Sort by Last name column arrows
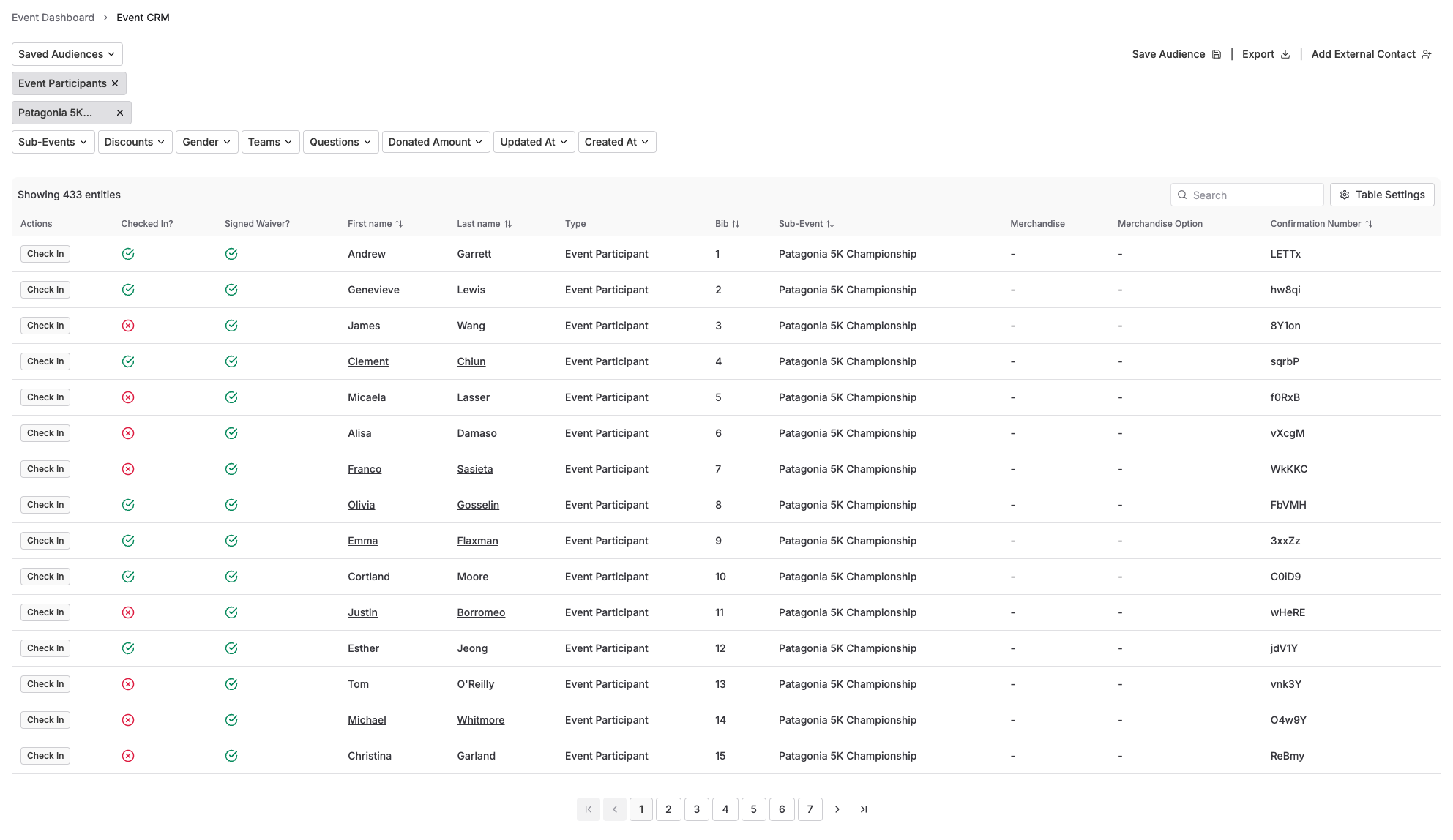This screenshot has height=840, width=1453. tap(508, 224)
